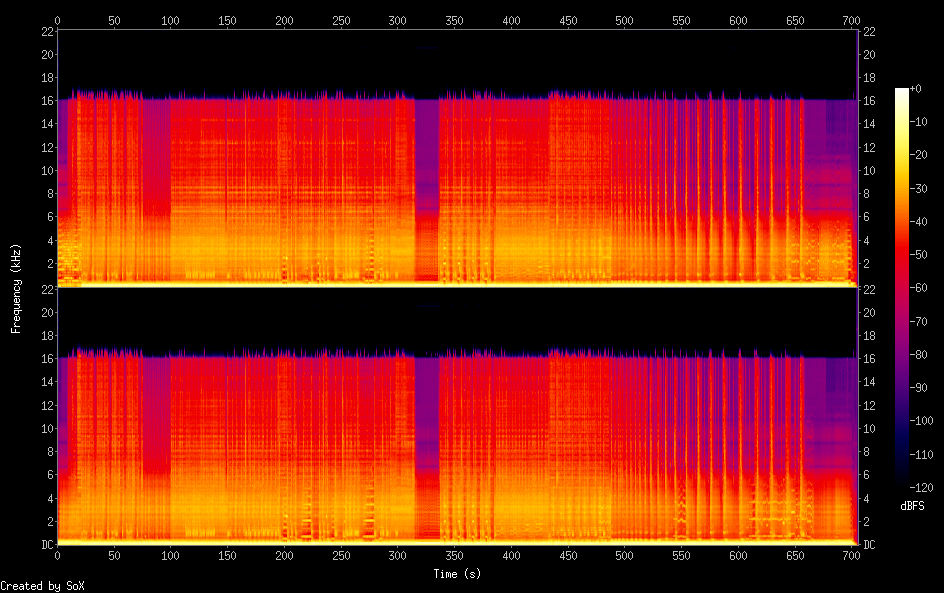Click the 700 mark on top time axis

tap(853, 20)
